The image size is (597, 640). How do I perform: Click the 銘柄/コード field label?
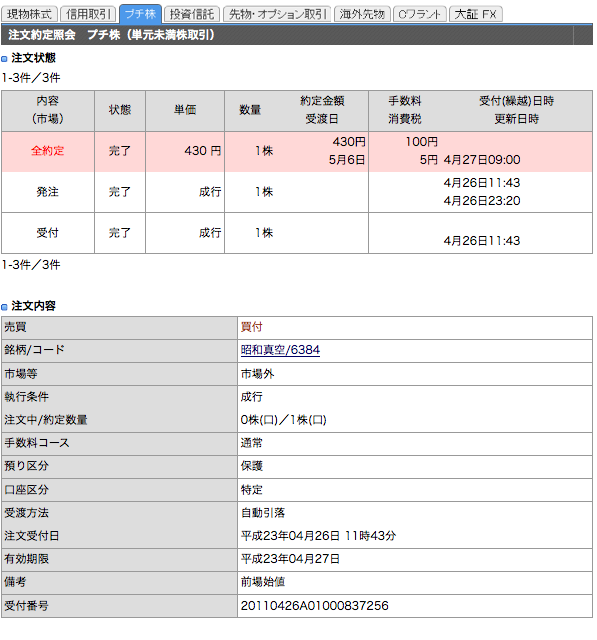[x=34, y=350]
